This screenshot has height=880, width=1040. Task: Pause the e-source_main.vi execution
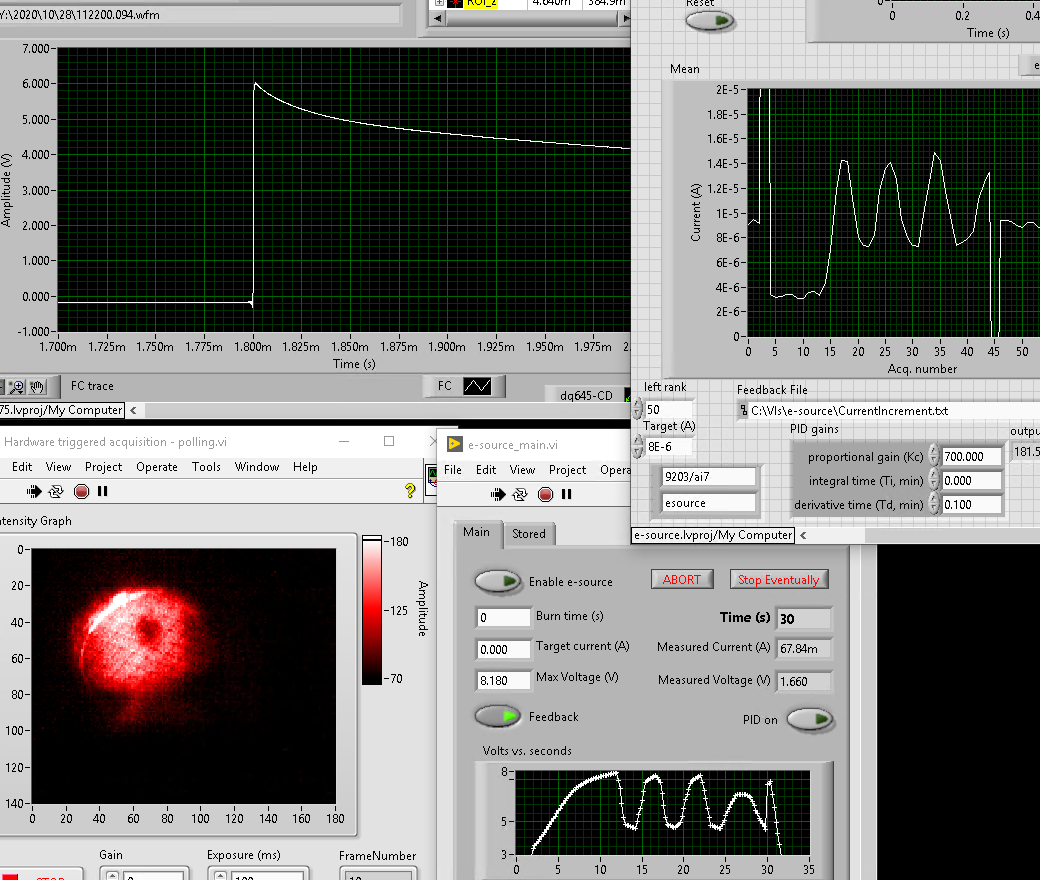pos(567,494)
